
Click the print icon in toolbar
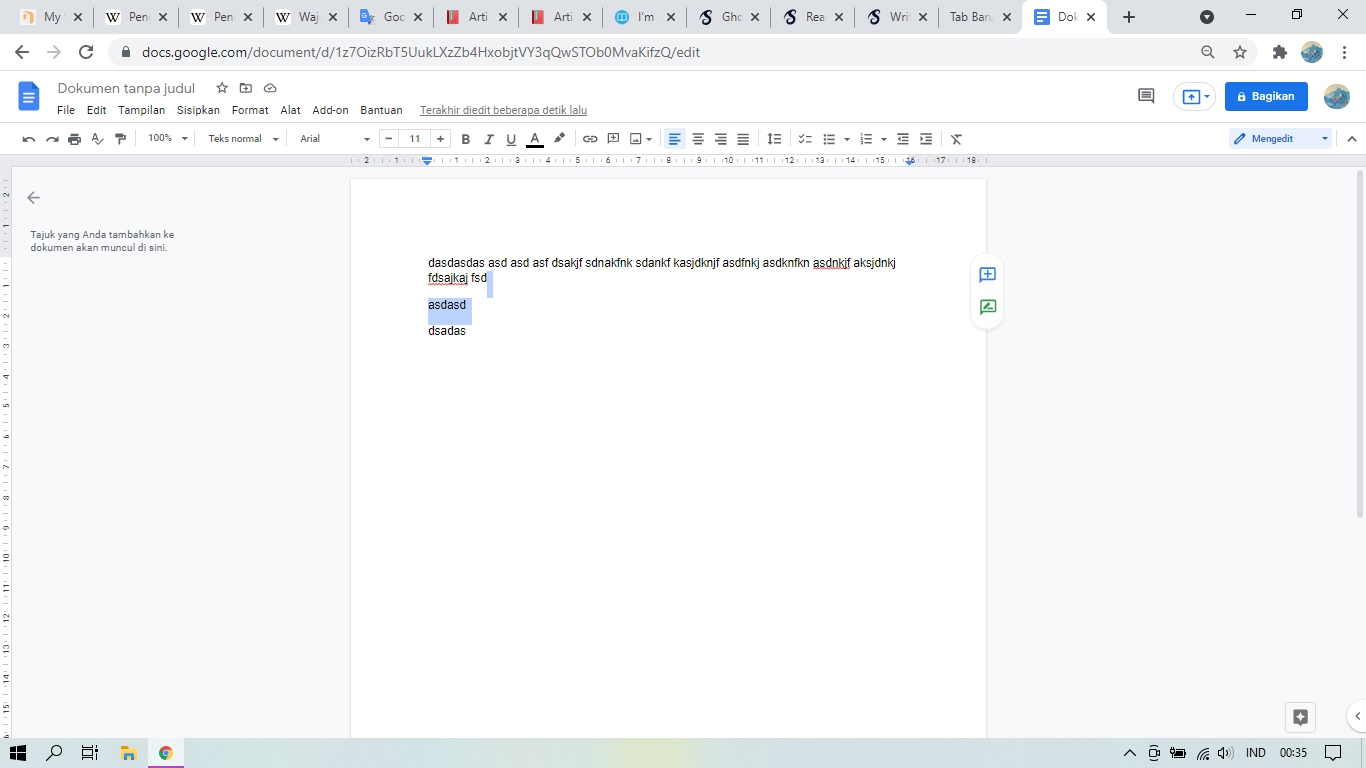[x=74, y=139]
